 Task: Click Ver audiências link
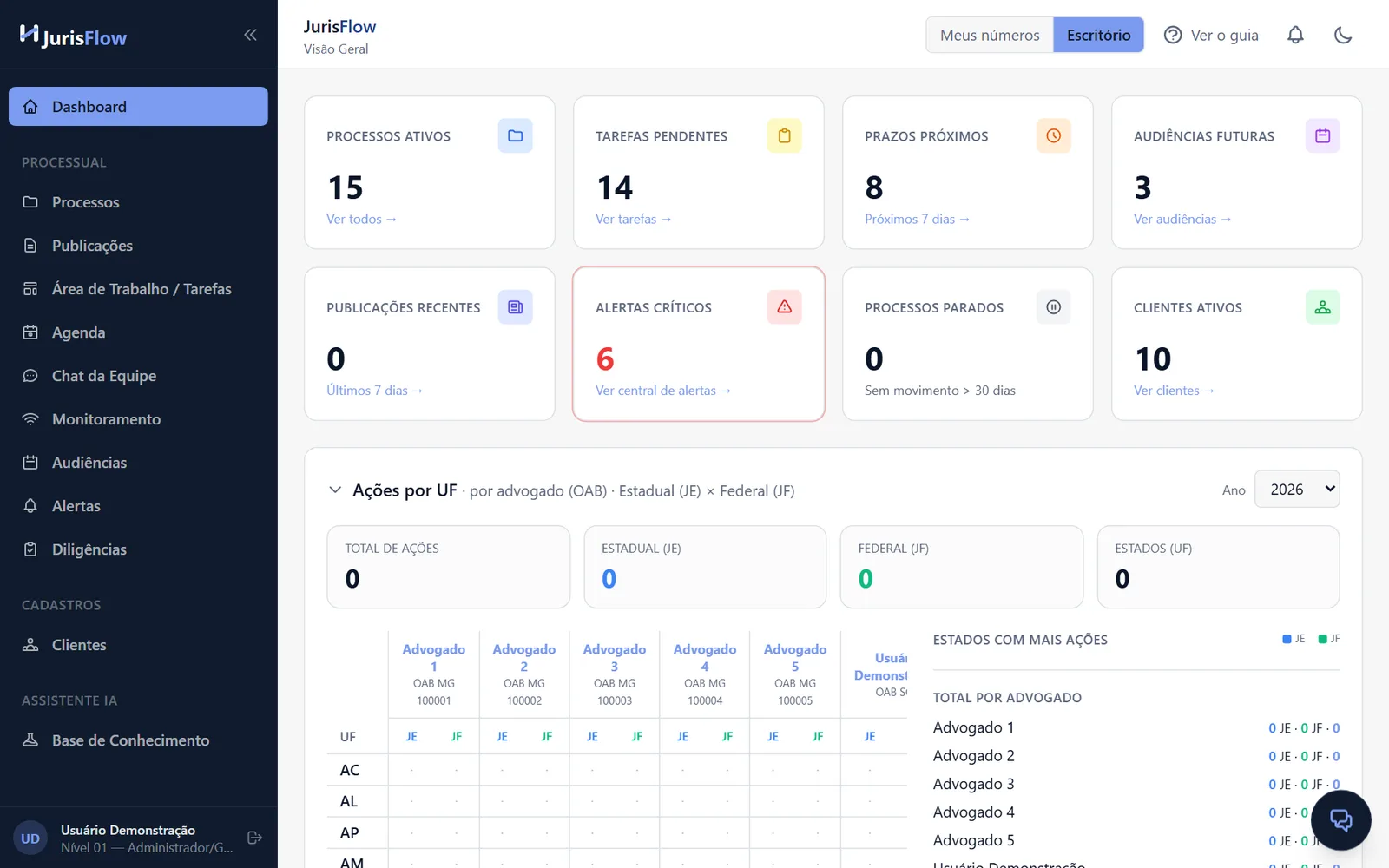pos(1182,219)
